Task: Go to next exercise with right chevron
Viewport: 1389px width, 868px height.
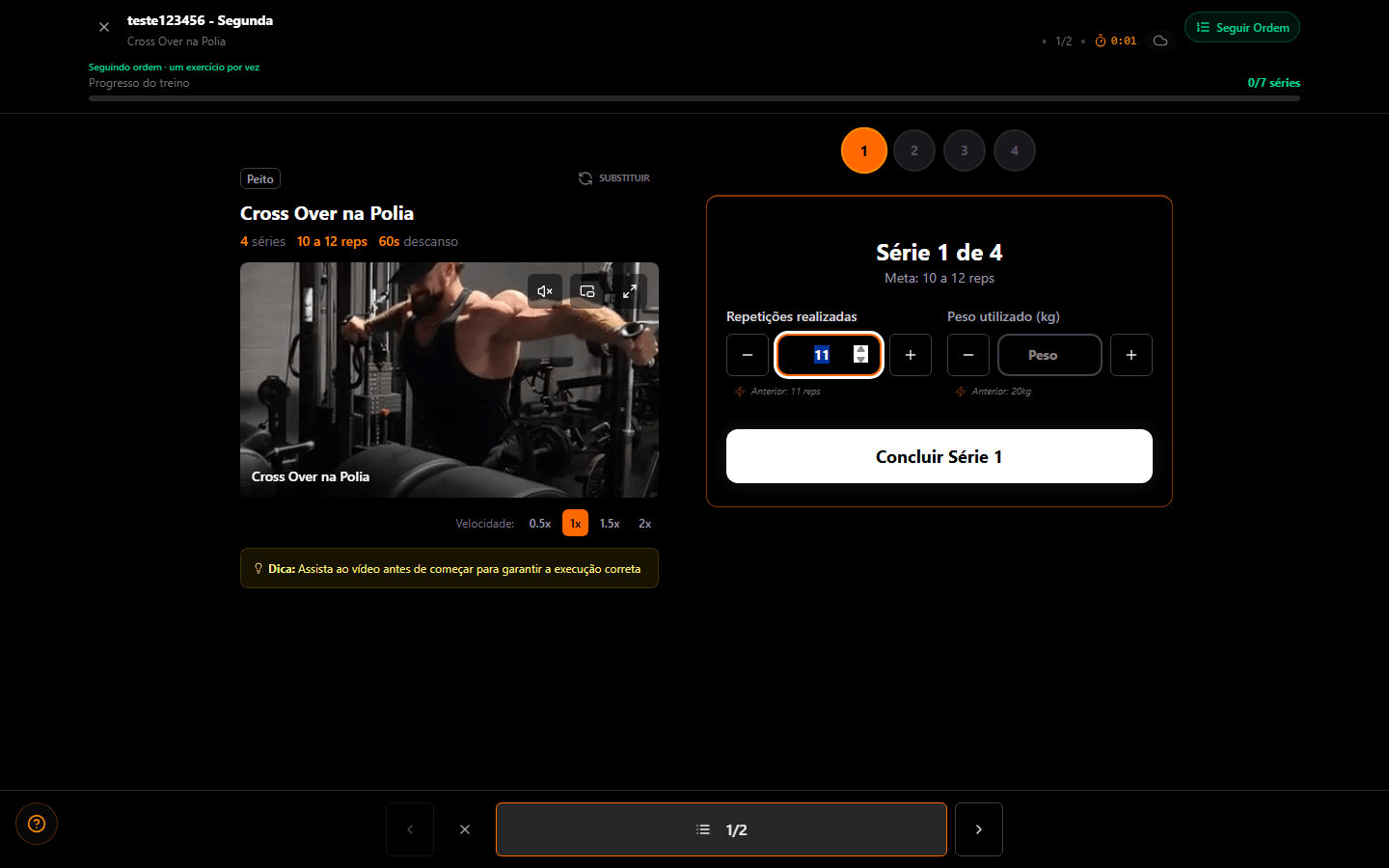Action: pos(979,829)
